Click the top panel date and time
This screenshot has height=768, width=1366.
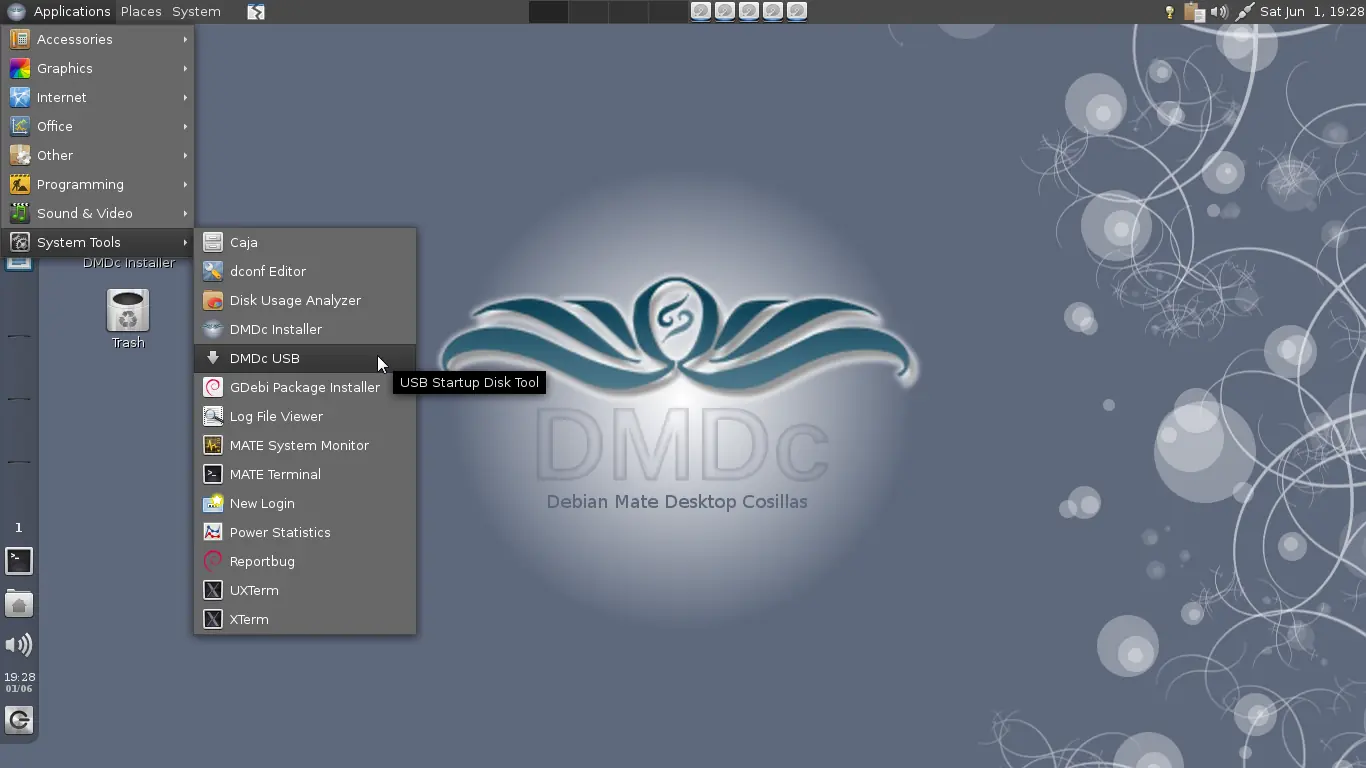click(1312, 12)
